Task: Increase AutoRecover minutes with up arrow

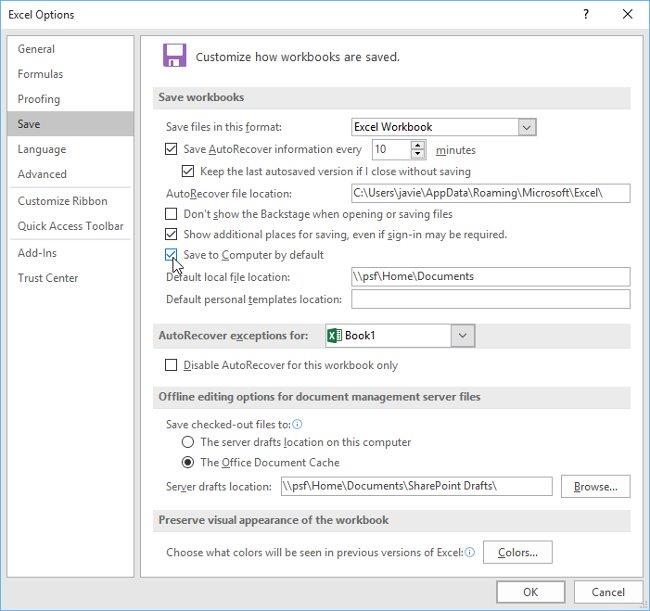Action: (x=418, y=145)
